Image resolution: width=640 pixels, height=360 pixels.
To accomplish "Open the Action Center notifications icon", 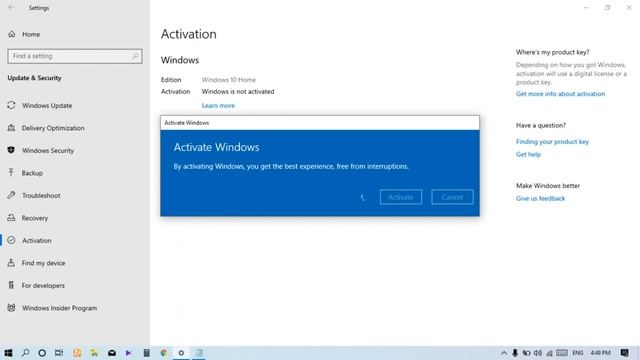I will point(624,353).
